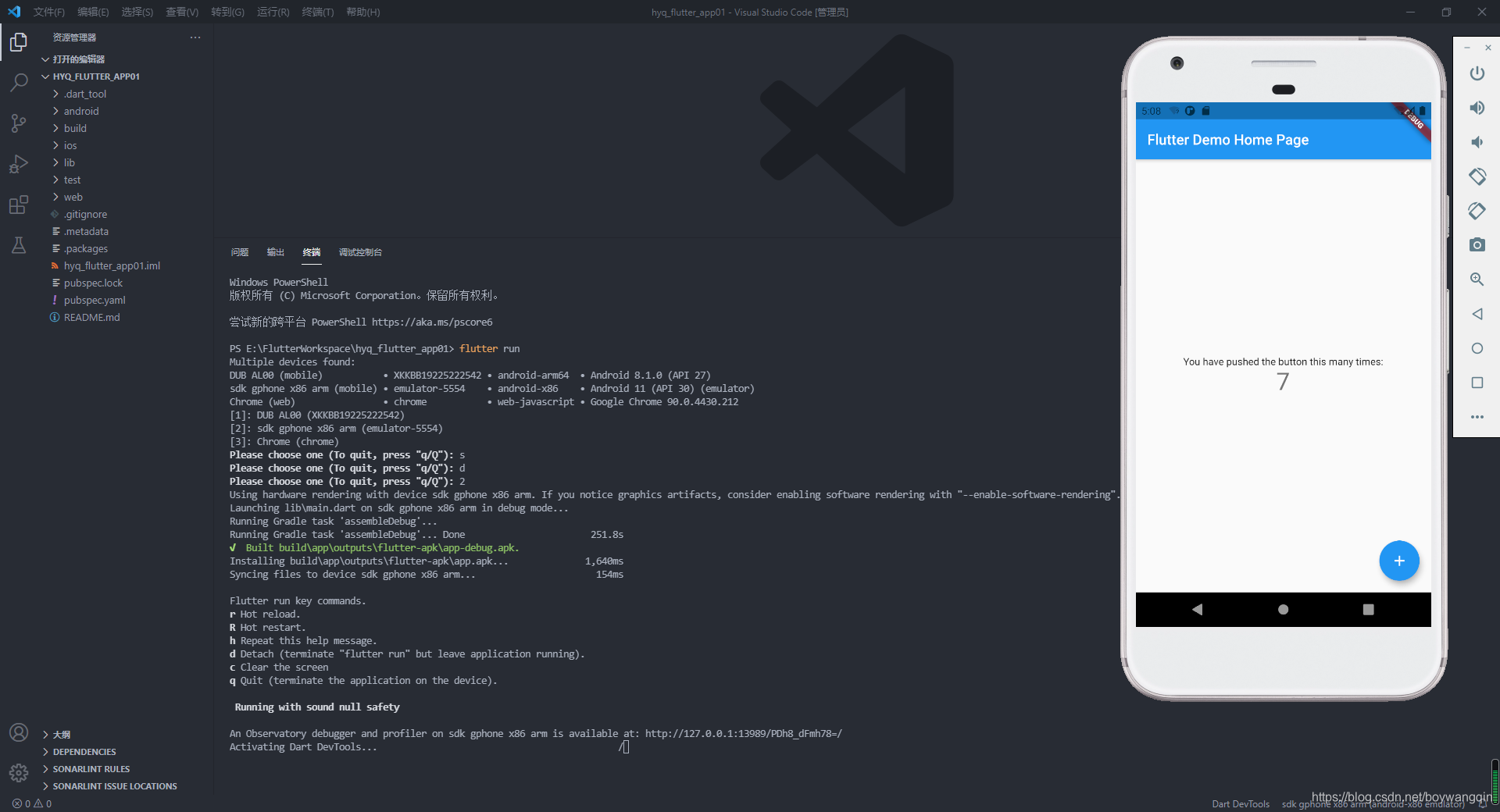Tap the blue plus floating action button
The width and height of the screenshot is (1500, 812).
pyautogui.click(x=1398, y=561)
